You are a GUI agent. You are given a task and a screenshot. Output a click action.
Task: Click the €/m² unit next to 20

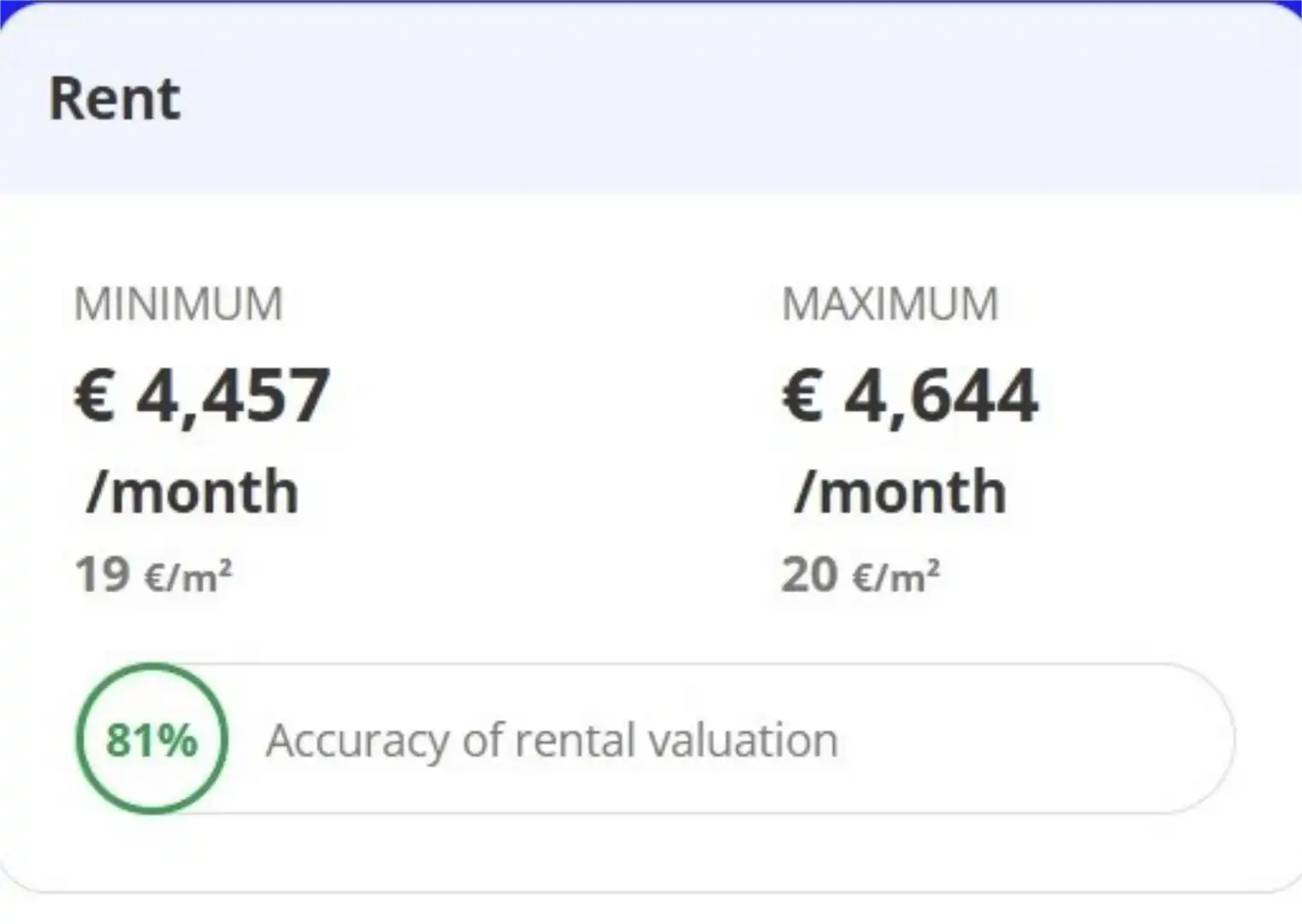point(897,577)
